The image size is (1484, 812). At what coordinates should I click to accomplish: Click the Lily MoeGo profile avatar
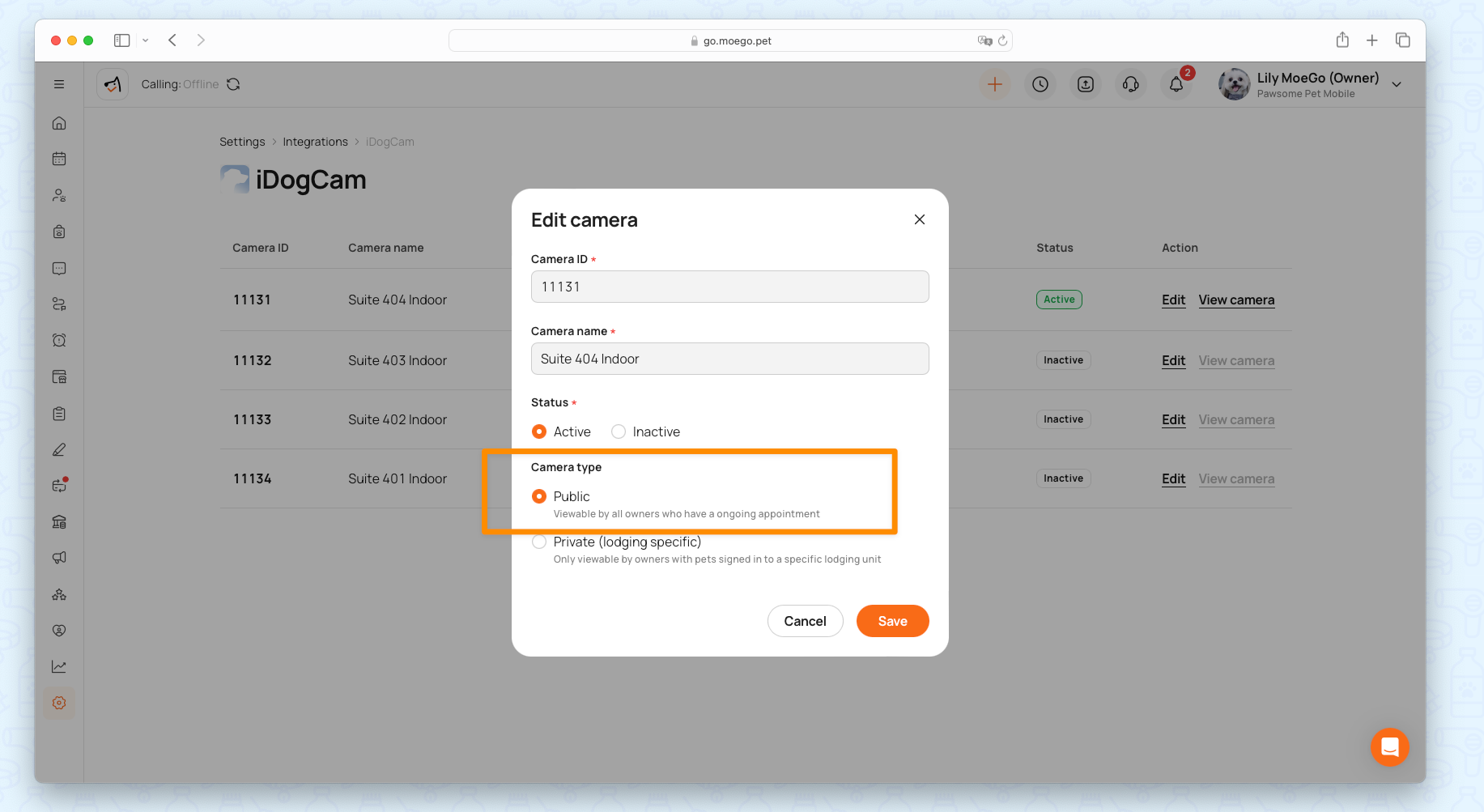click(x=1235, y=84)
